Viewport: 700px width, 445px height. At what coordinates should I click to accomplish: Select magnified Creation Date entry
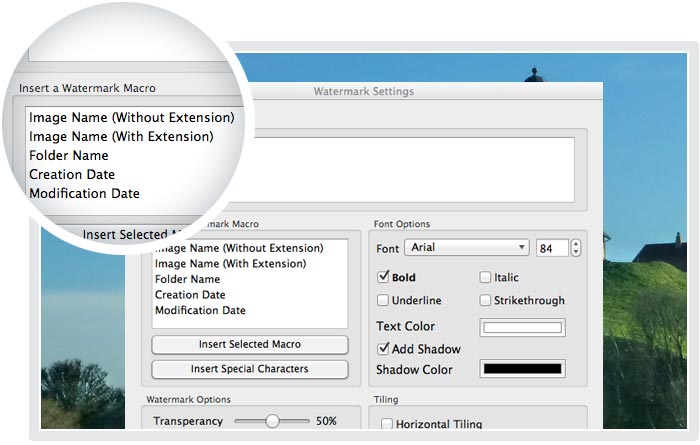(x=72, y=174)
